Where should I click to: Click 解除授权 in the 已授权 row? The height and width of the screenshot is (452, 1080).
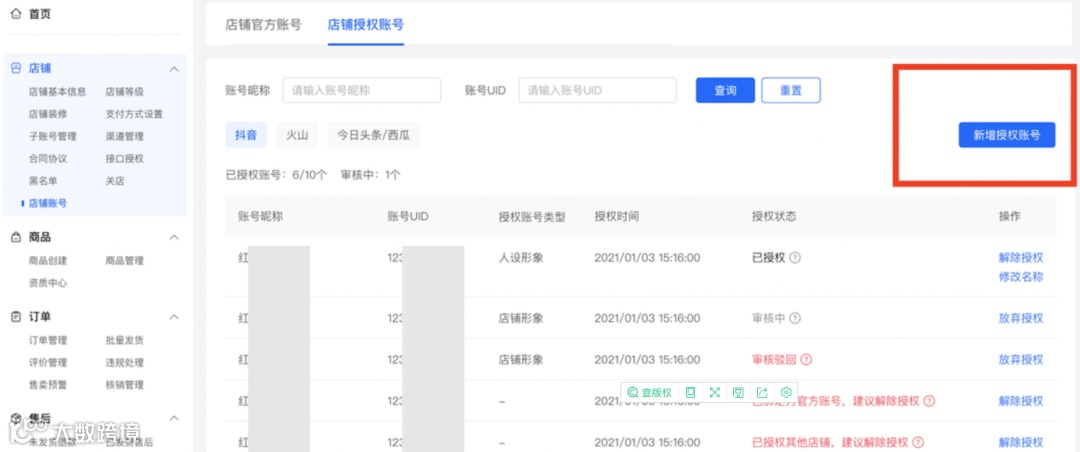point(1021,258)
